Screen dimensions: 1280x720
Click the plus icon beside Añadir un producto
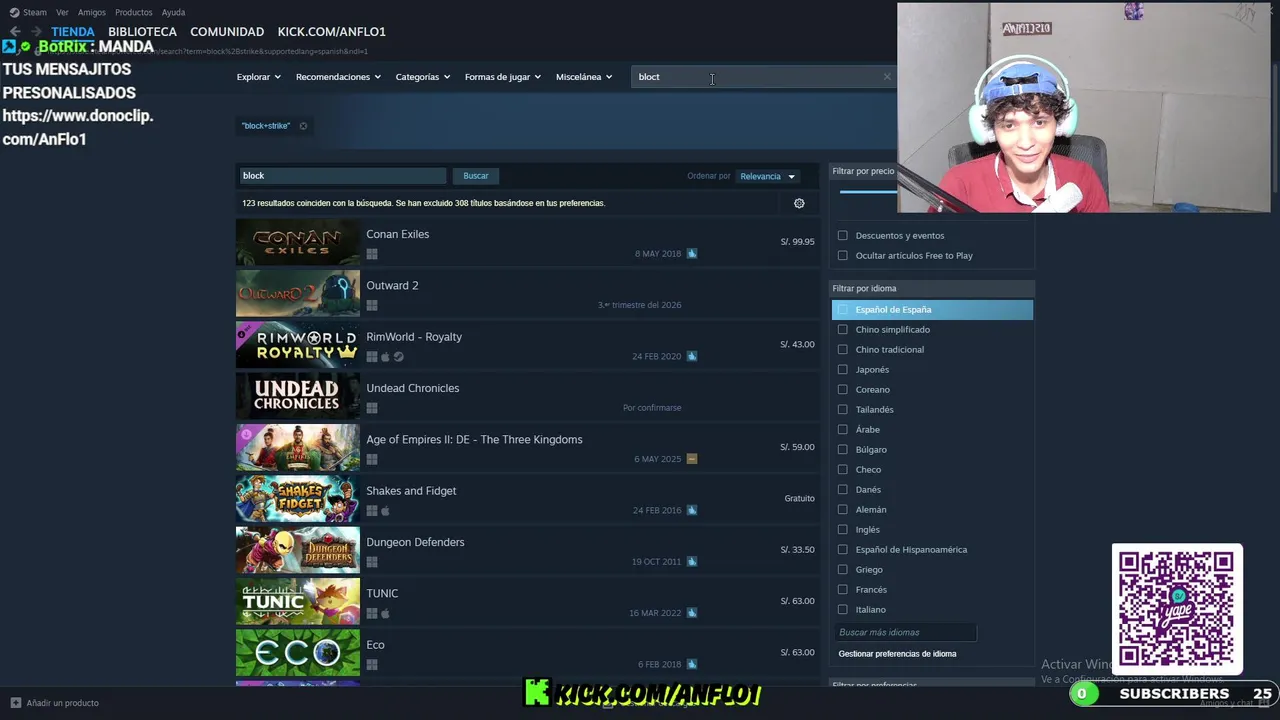click(x=15, y=703)
